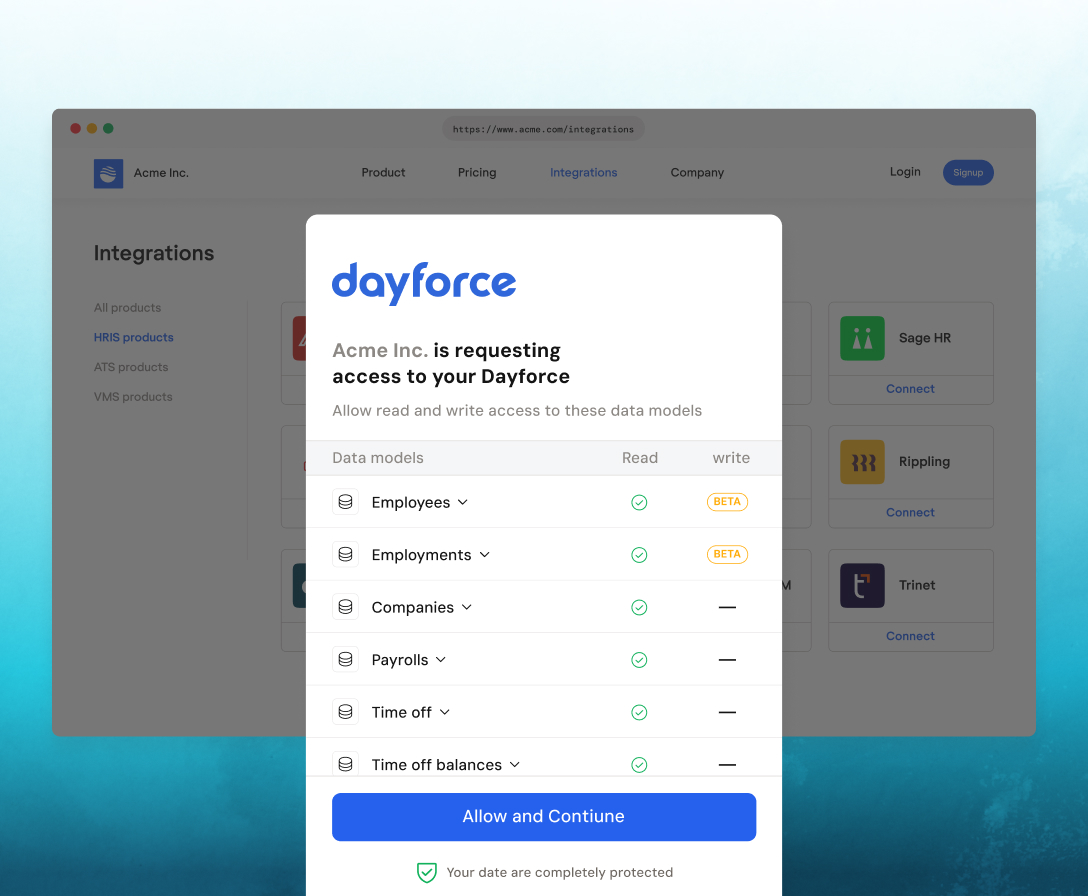
Task: Click the Data models column header
Action: (377, 458)
